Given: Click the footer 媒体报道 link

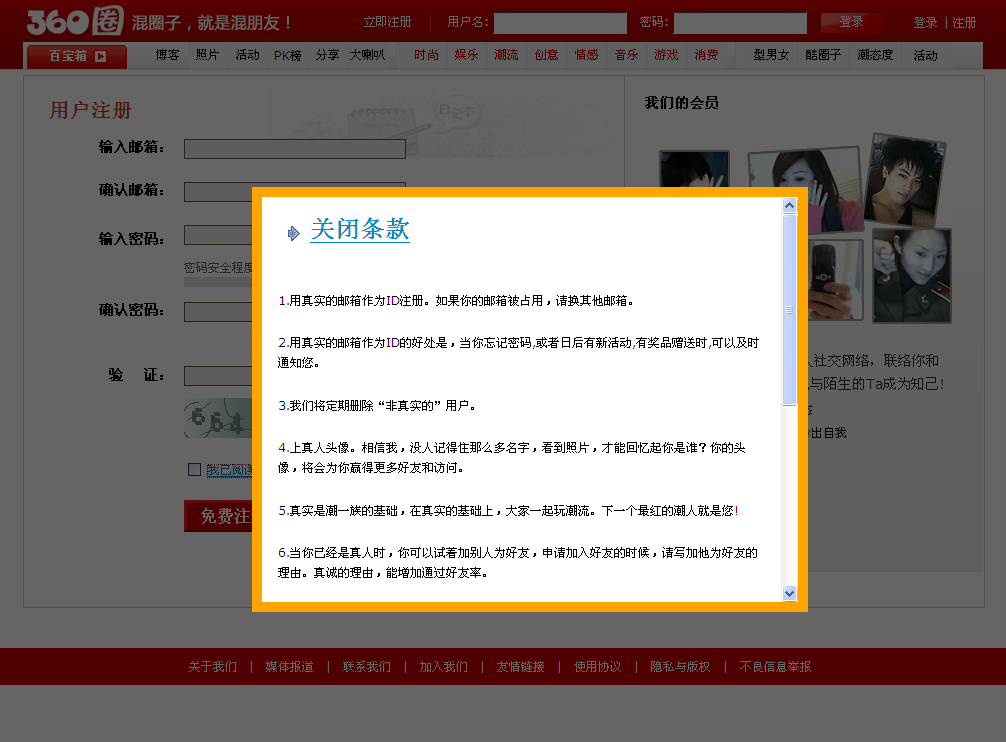Looking at the screenshot, I should tap(289, 667).
